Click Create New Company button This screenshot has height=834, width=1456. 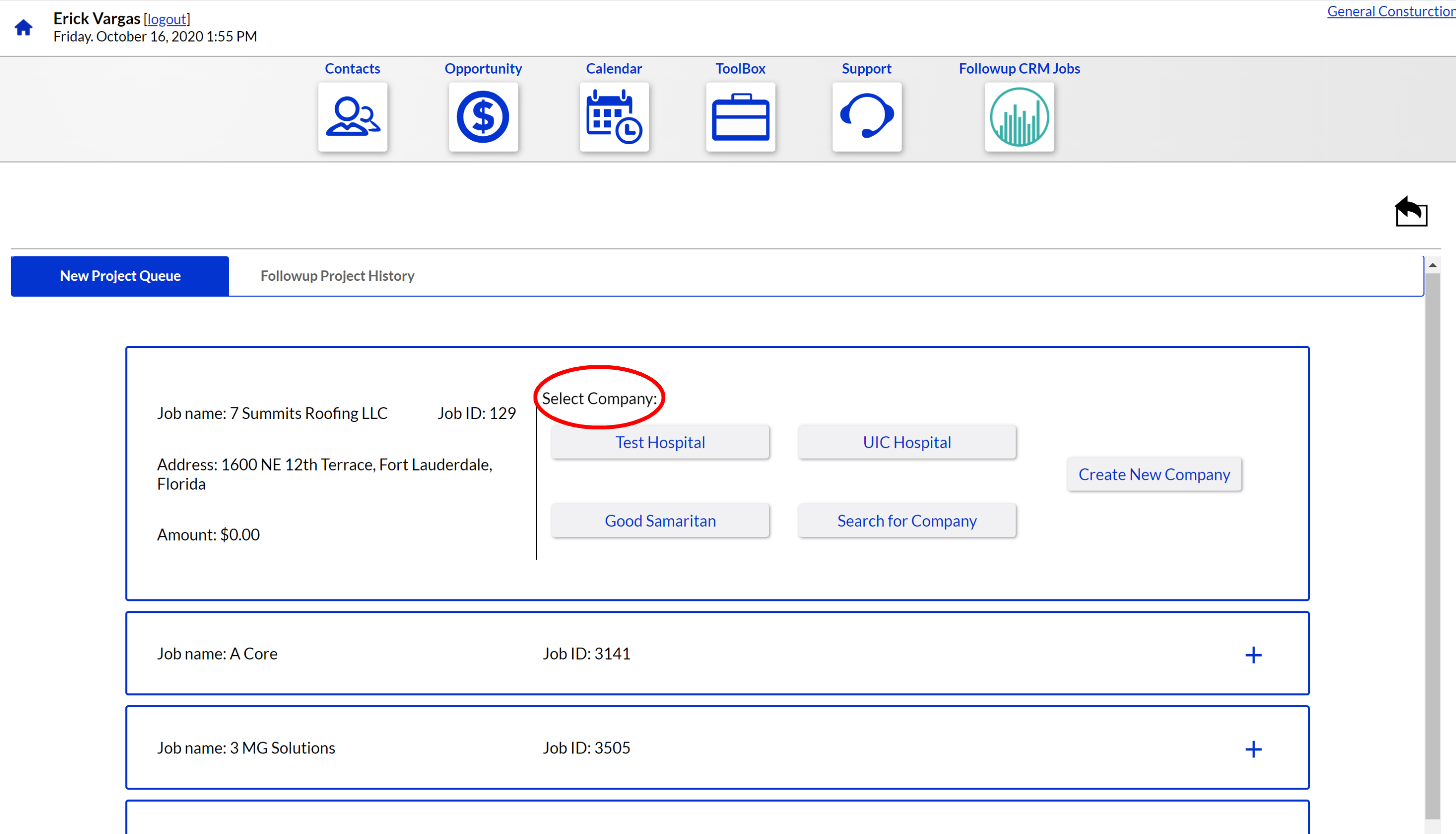(1154, 474)
